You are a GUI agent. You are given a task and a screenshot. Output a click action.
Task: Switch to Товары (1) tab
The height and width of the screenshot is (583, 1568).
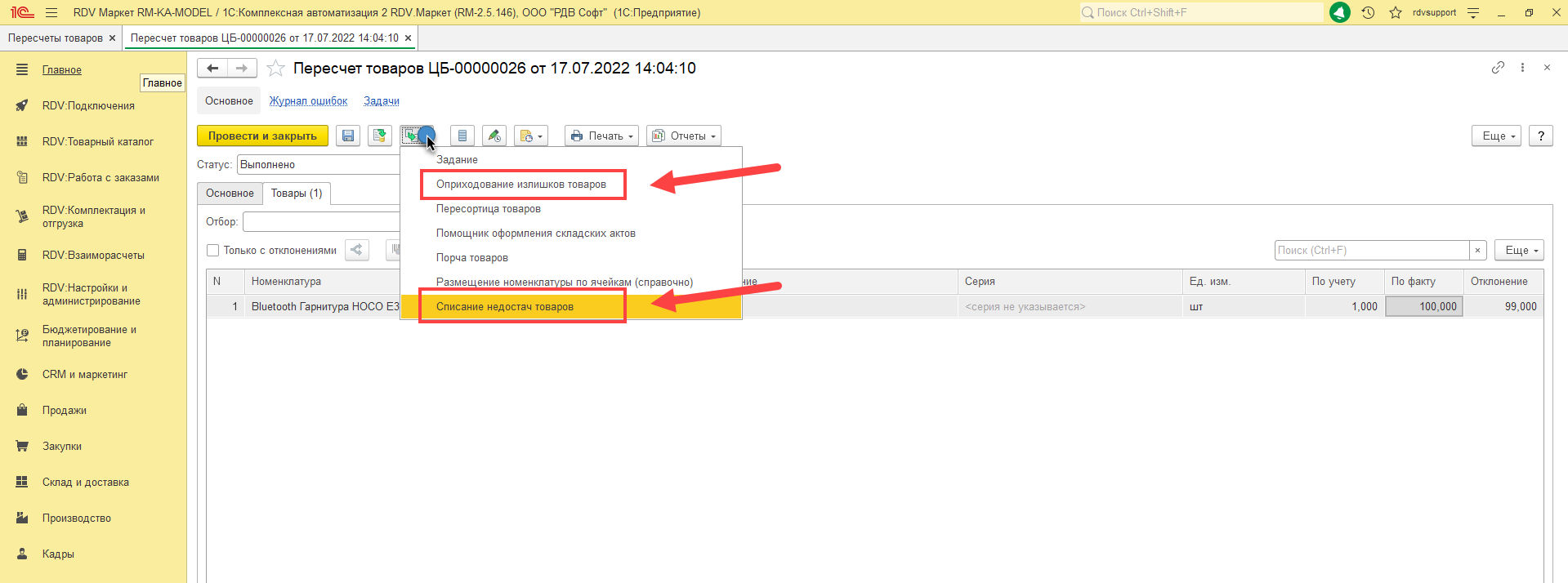[x=297, y=194]
